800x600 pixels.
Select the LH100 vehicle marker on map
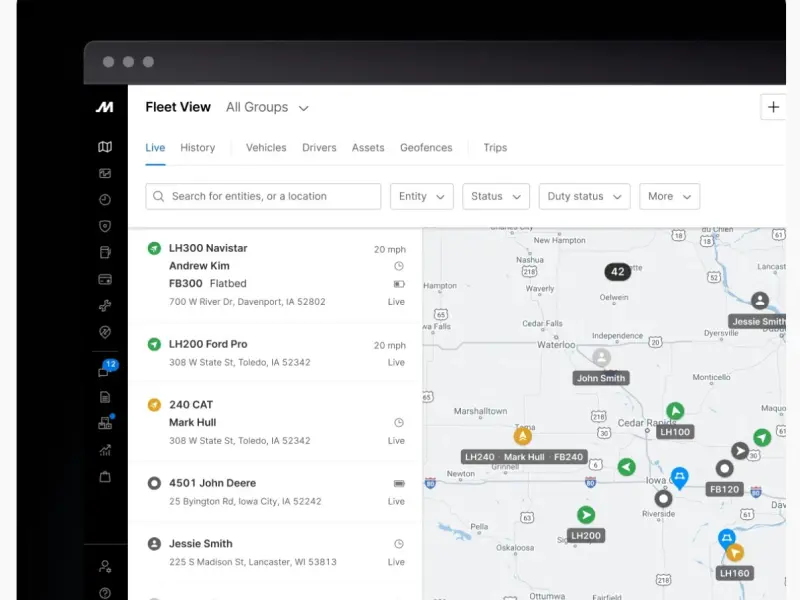675,411
